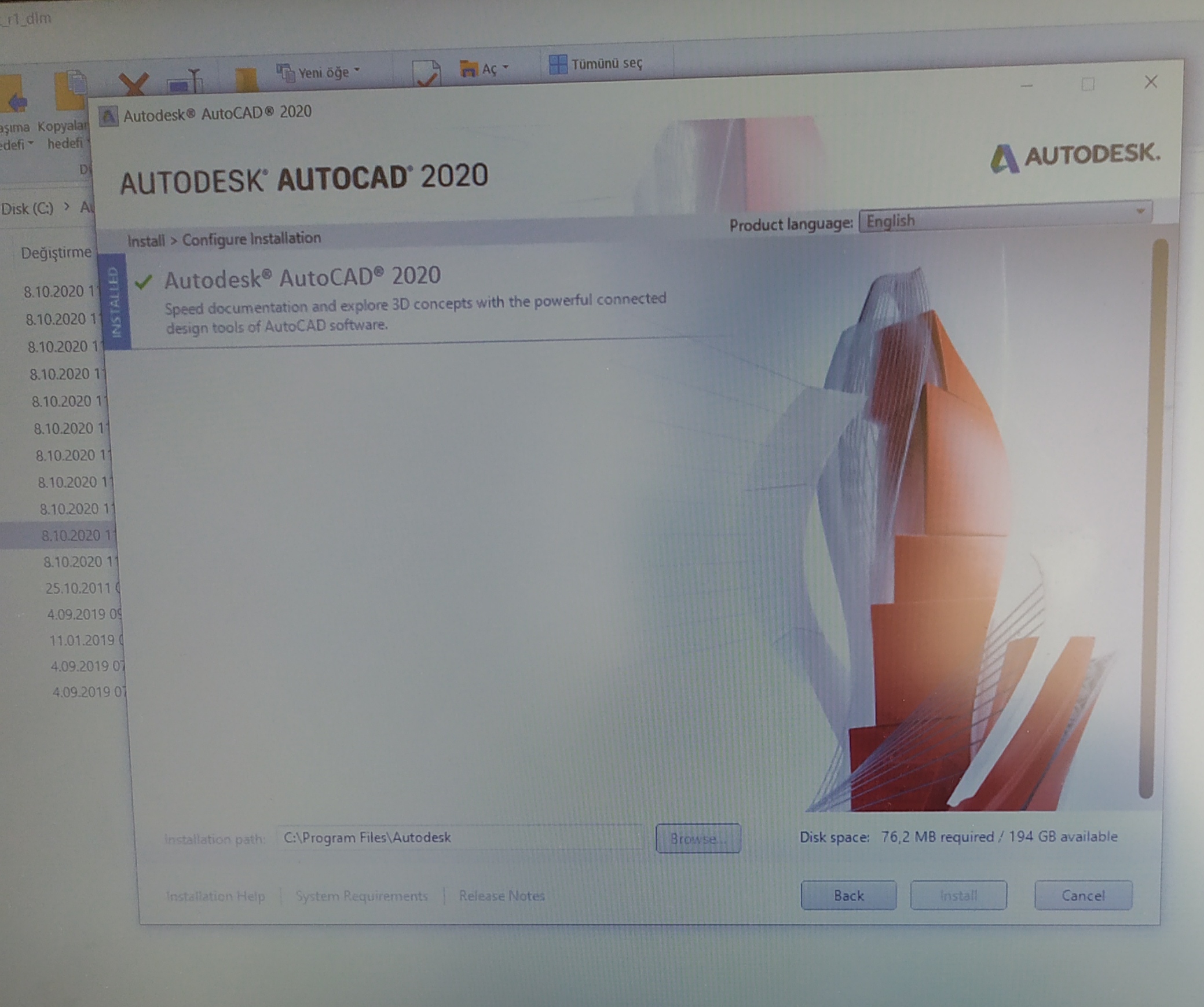
Task: Click the Değiştirme column header in Explorer
Action: pyautogui.click(x=56, y=252)
